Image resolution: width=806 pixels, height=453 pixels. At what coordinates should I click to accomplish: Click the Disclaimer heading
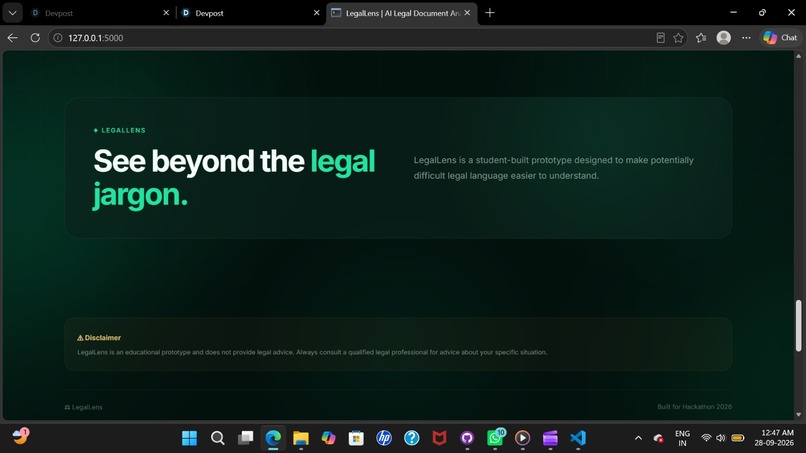coord(99,338)
